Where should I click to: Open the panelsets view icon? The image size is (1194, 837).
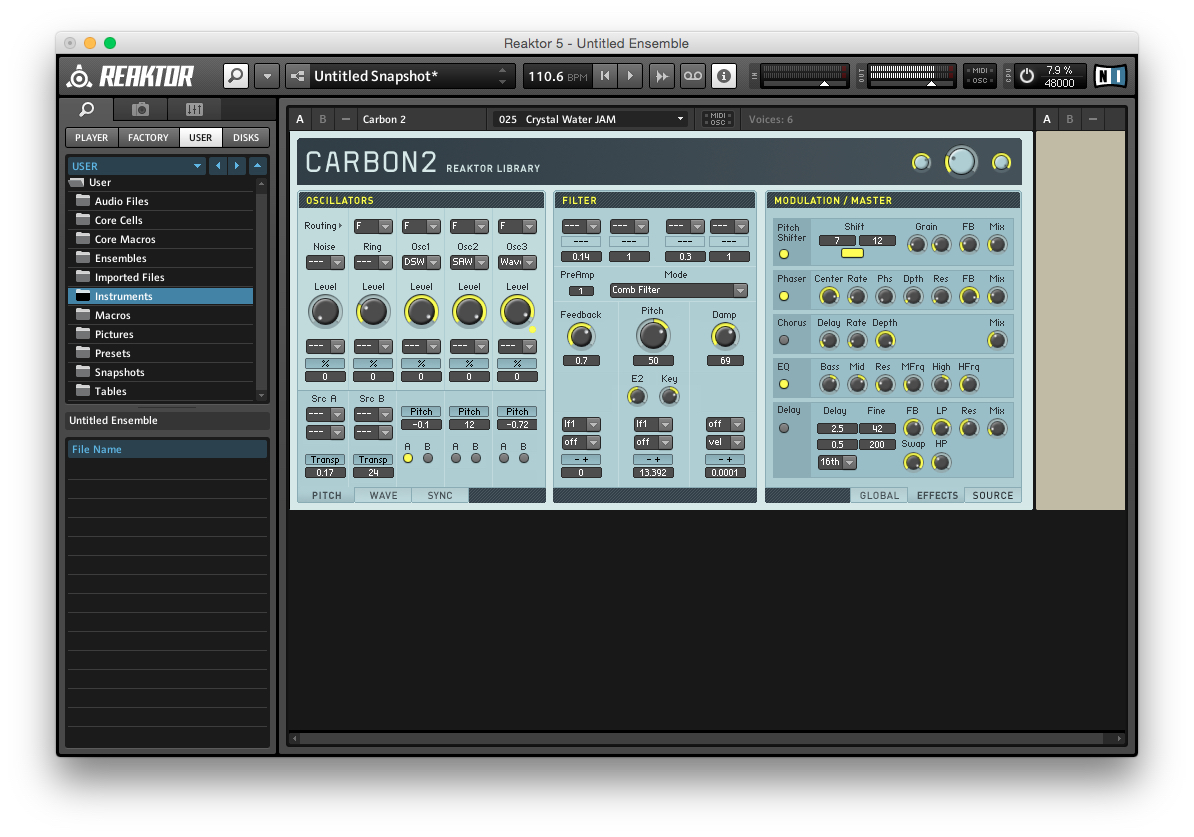pos(193,110)
